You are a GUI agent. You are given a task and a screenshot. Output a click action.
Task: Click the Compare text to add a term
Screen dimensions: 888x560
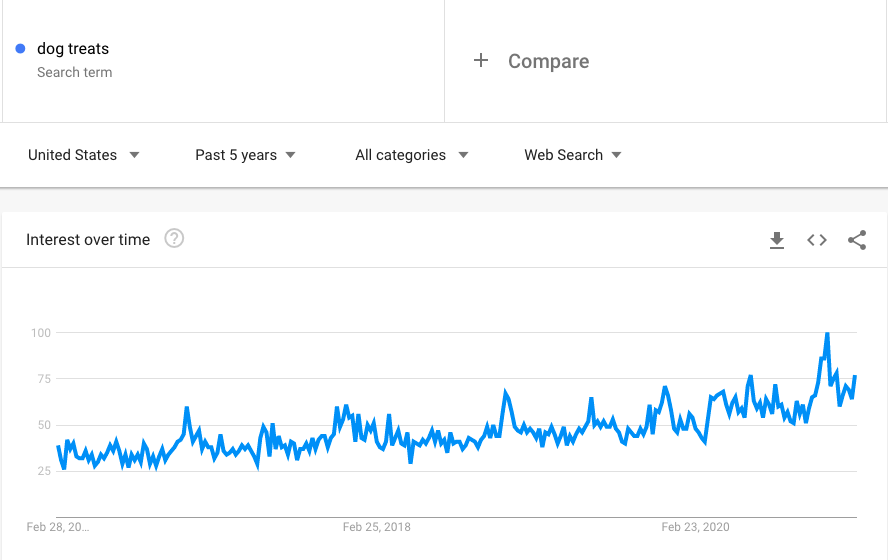coord(548,61)
